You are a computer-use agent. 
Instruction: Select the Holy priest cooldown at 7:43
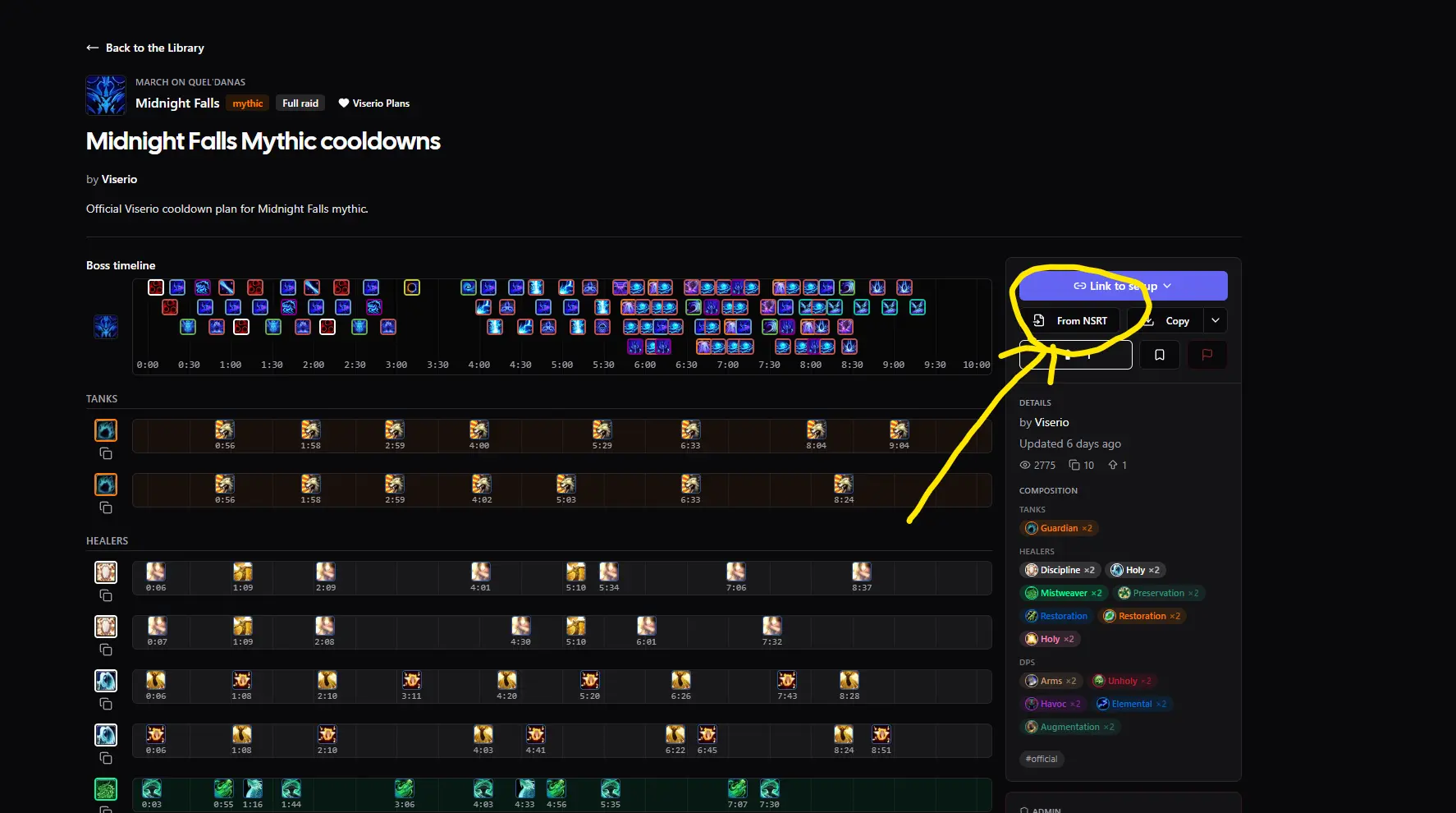786,681
